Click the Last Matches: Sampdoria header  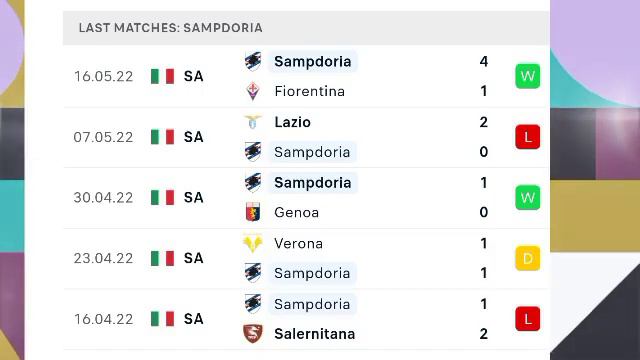pyautogui.click(x=171, y=28)
